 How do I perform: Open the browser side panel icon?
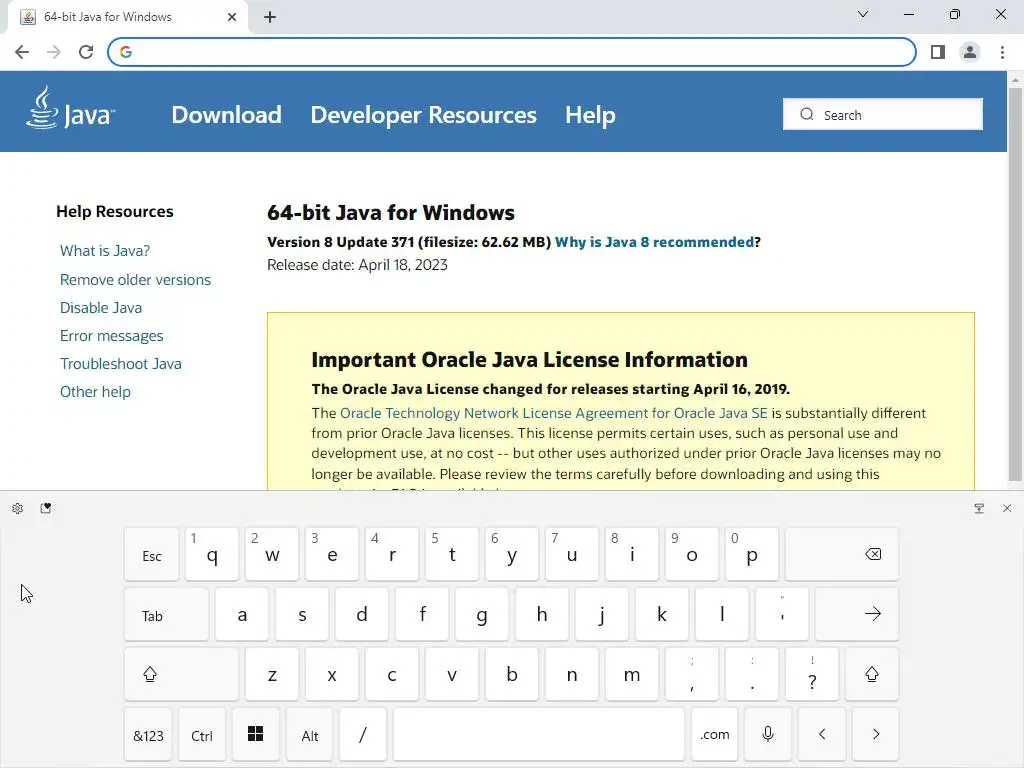coord(938,52)
